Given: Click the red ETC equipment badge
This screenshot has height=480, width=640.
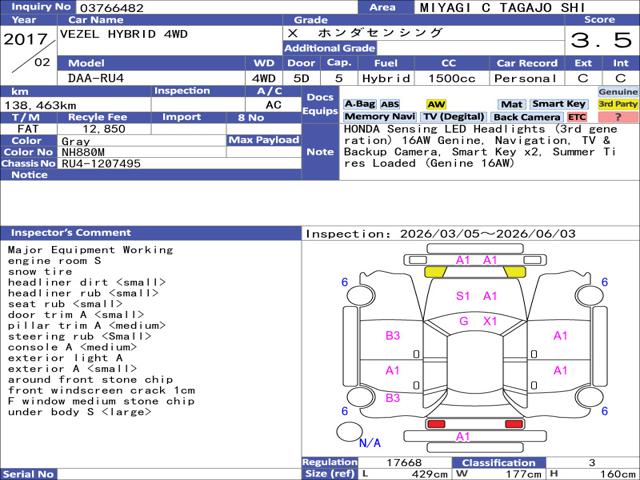Looking at the screenshot, I should (x=577, y=117).
